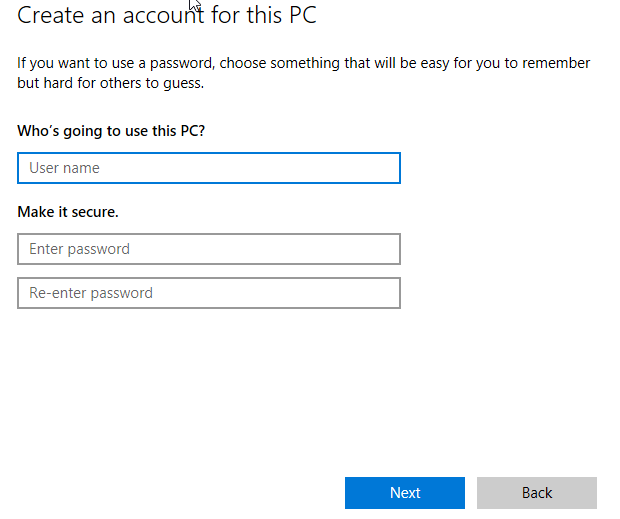Click Next to continue account creation
Viewport: 620px width, 519px height.
[x=404, y=493]
